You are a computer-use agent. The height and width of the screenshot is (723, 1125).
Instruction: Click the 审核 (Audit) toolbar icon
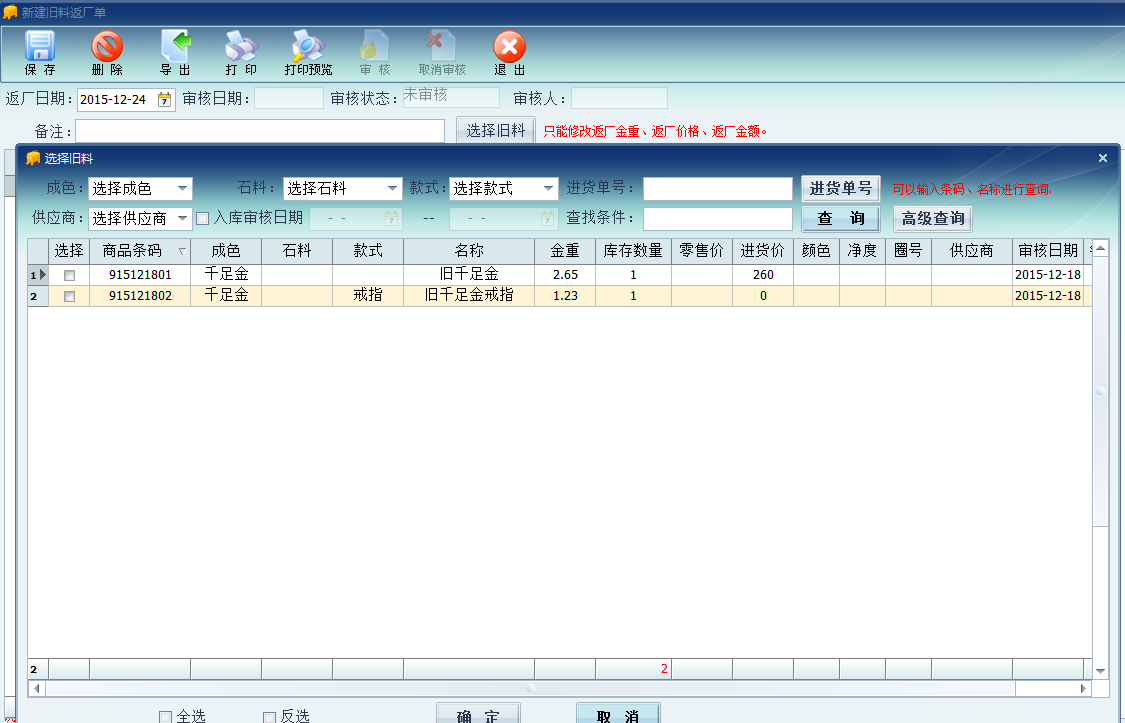pos(375,53)
